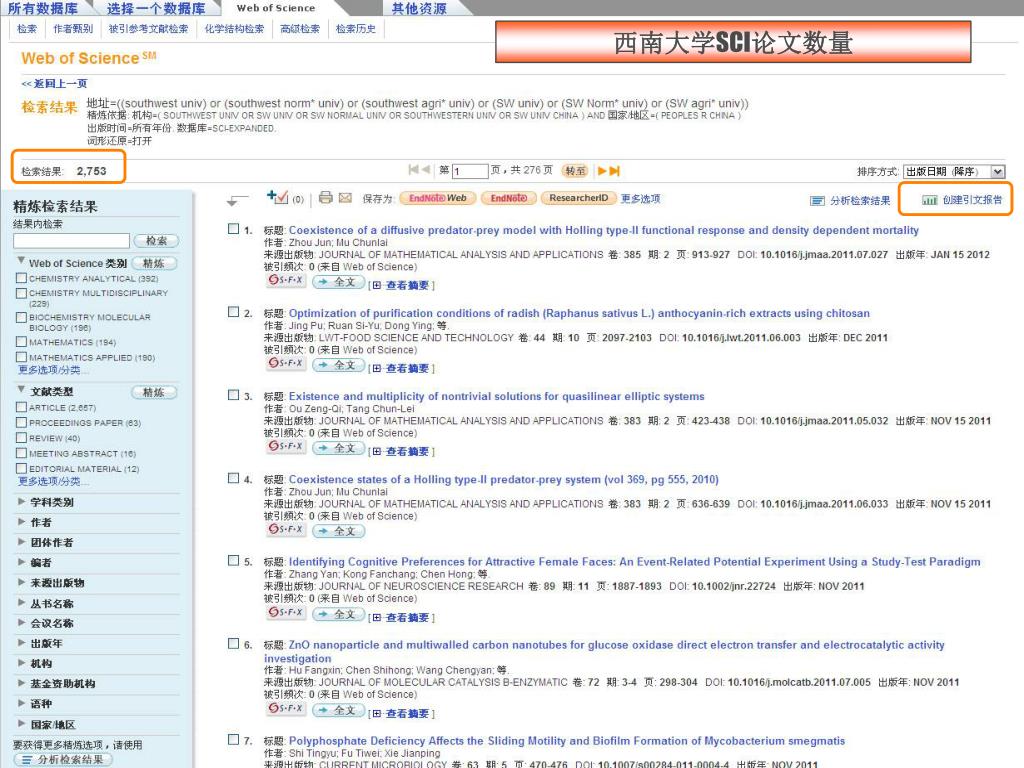This screenshot has height=768, width=1024.
Task: Click the email envelope icon
Action: [345, 198]
